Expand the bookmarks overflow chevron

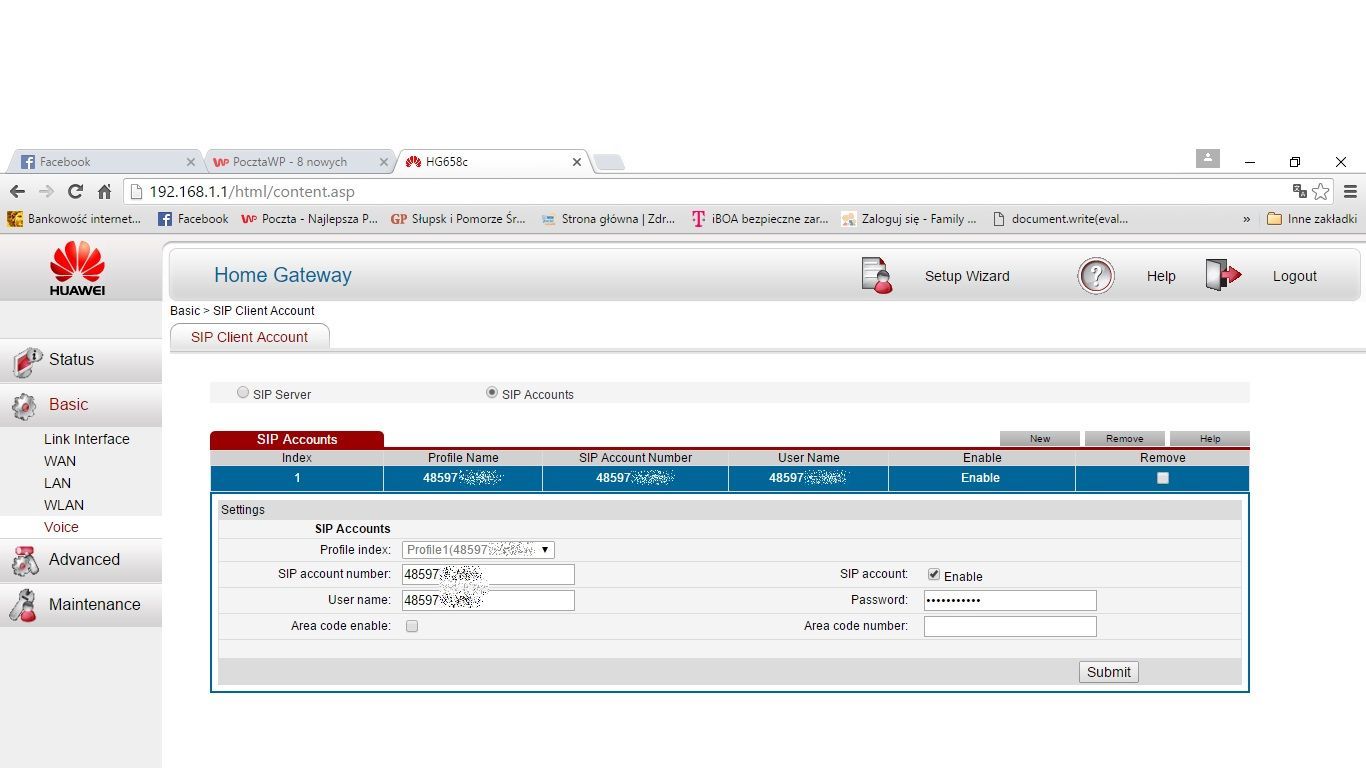pos(1246,219)
